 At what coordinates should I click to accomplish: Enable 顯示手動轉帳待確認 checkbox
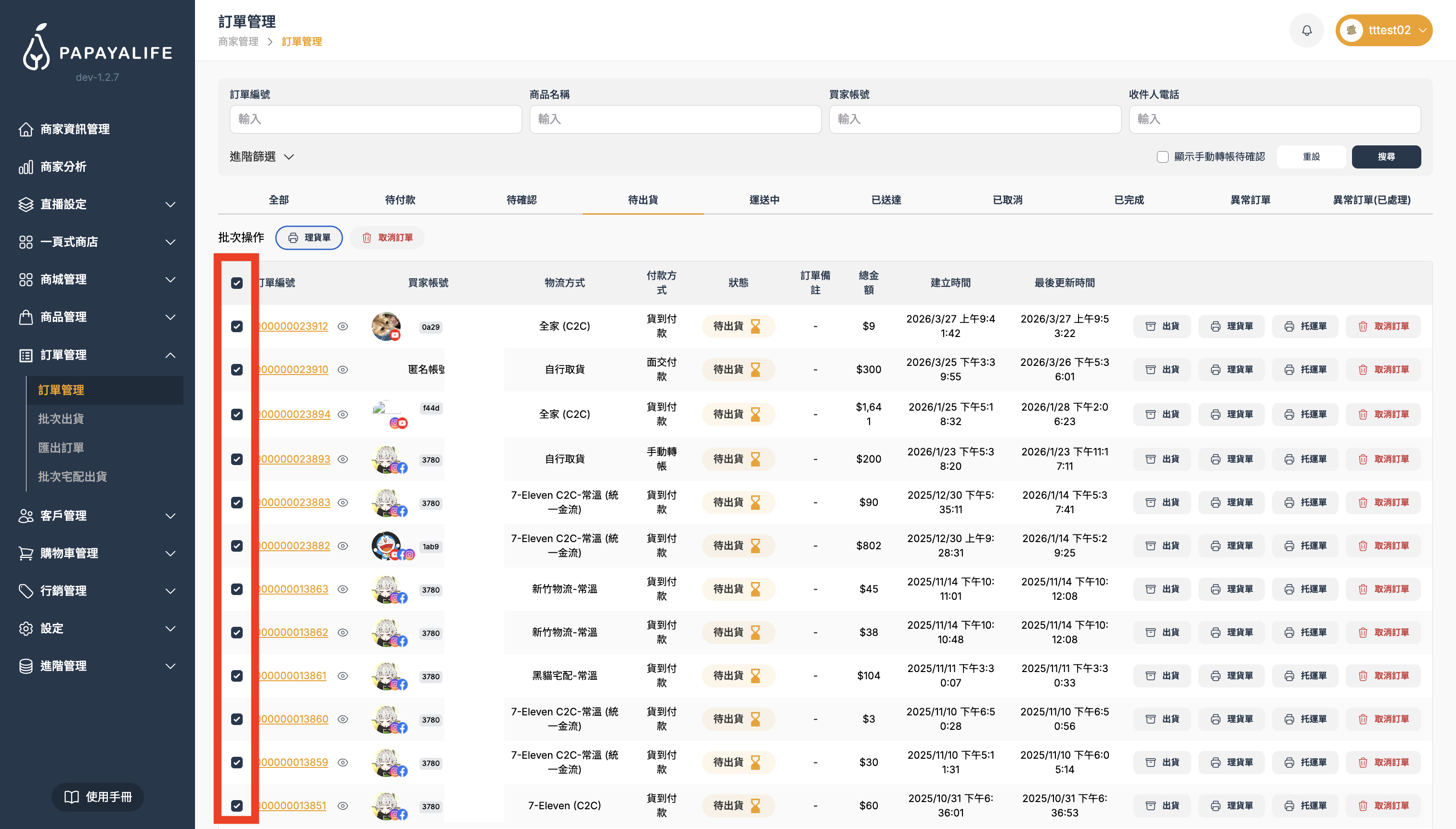(x=1163, y=156)
